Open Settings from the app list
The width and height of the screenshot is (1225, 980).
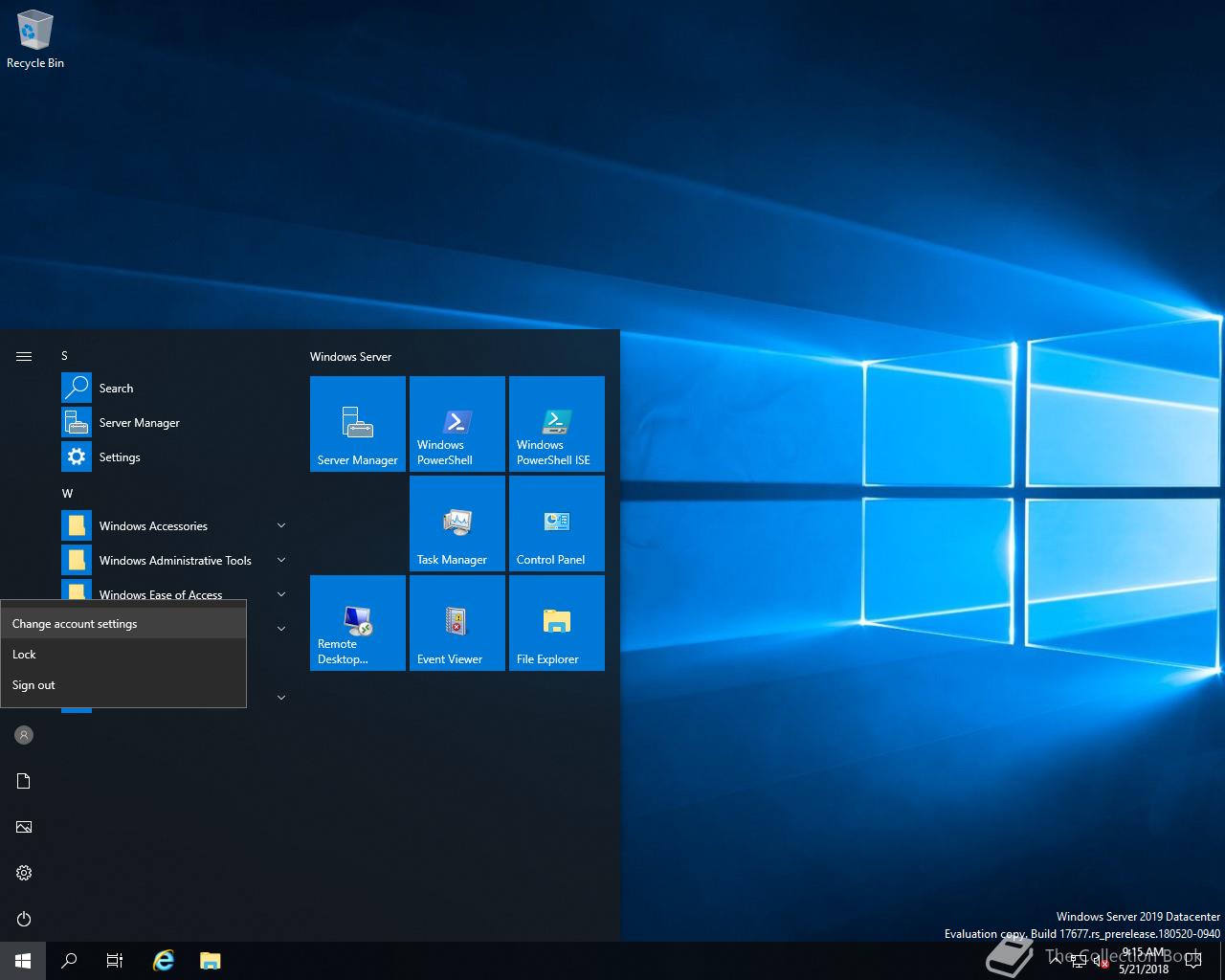120,457
